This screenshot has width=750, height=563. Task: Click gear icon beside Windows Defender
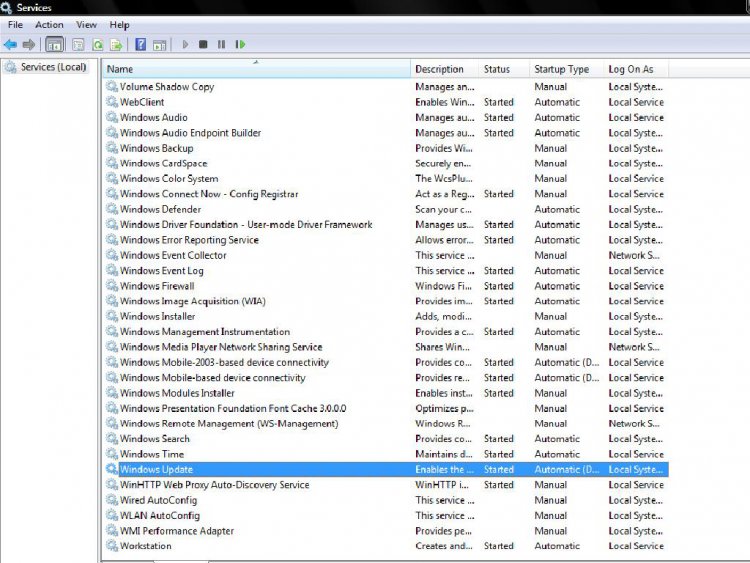tap(112, 209)
